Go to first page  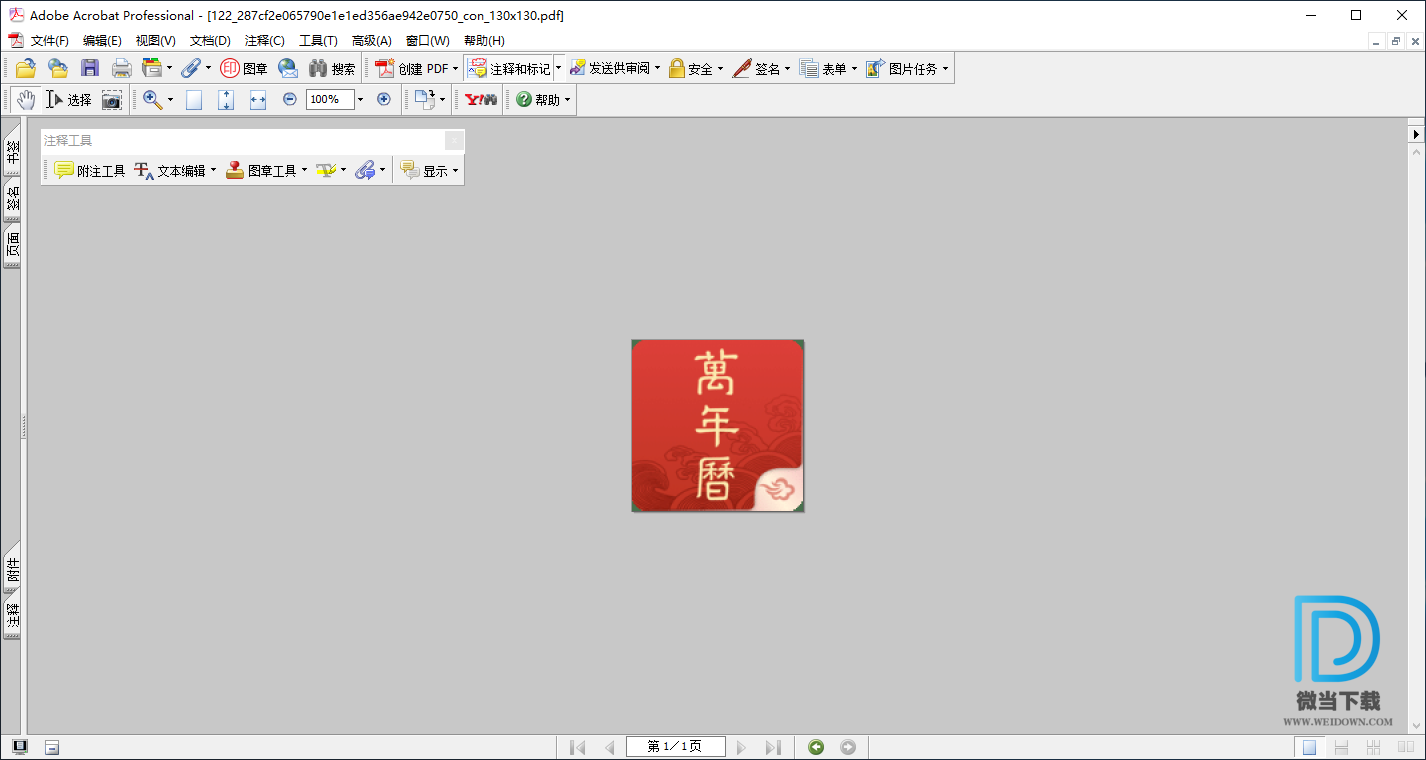(x=577, y=747)
